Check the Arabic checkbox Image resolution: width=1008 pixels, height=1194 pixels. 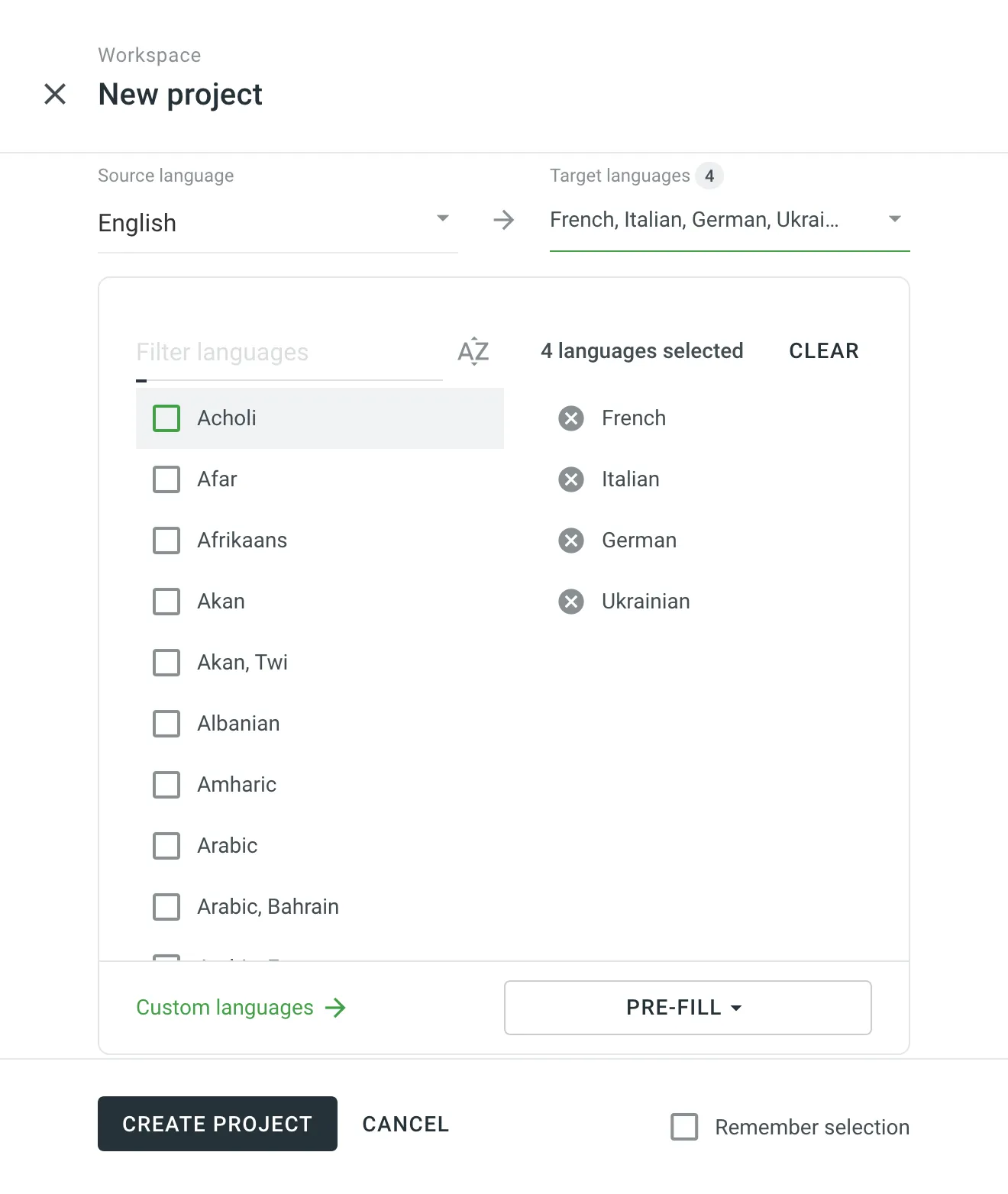pyautogui.click(x=166, y=846)
